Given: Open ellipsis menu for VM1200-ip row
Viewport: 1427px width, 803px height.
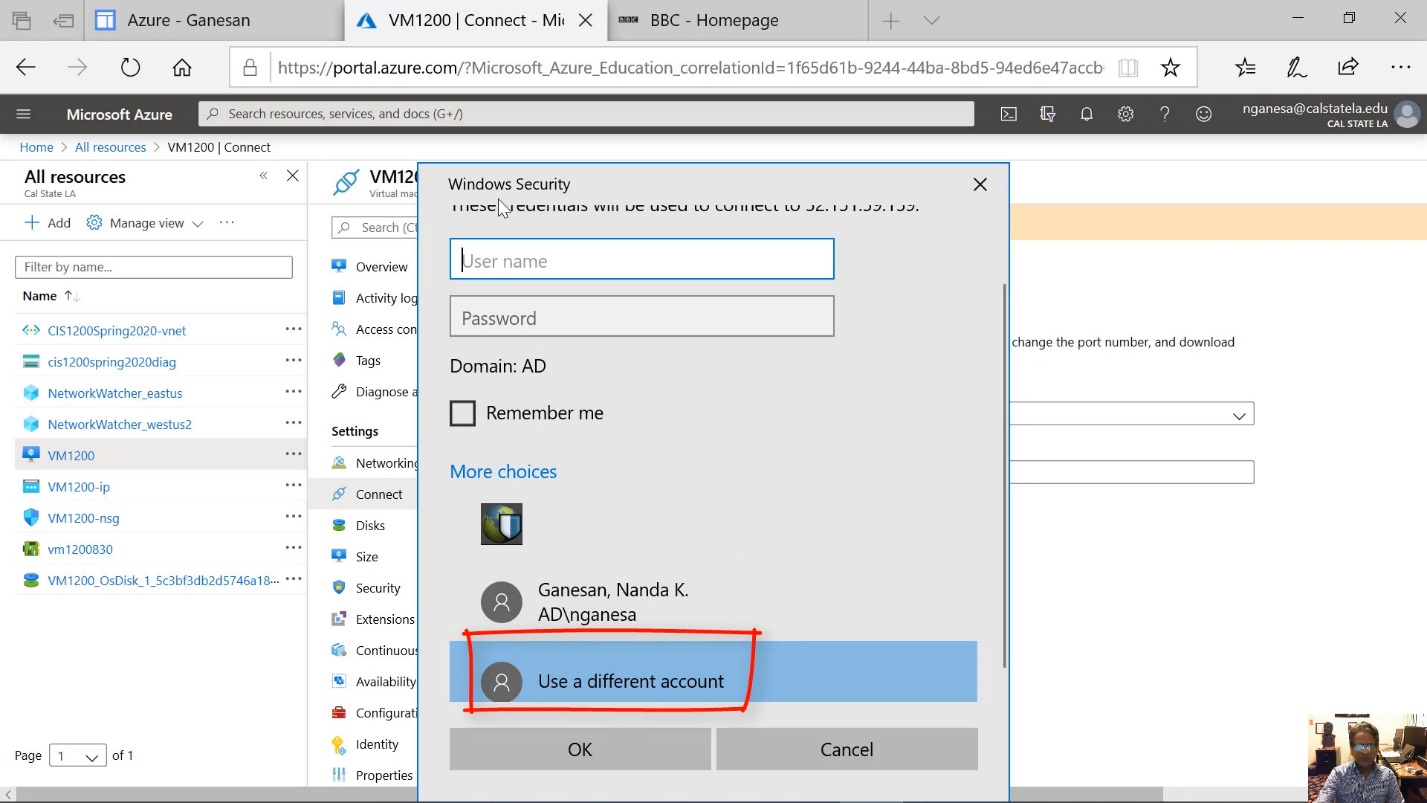Looking at the screenshot, I should tap(293, 486).
